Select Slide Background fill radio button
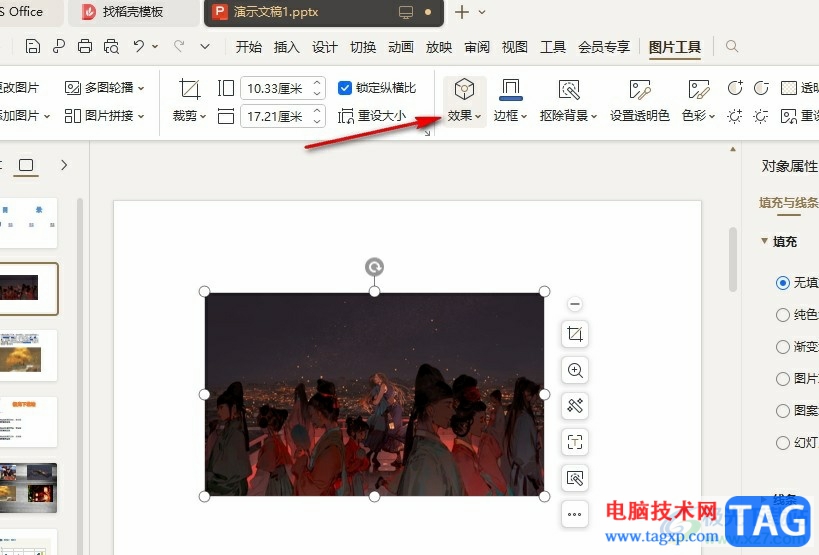This screenshot has height=555, width=819. [x=782, y=443]
